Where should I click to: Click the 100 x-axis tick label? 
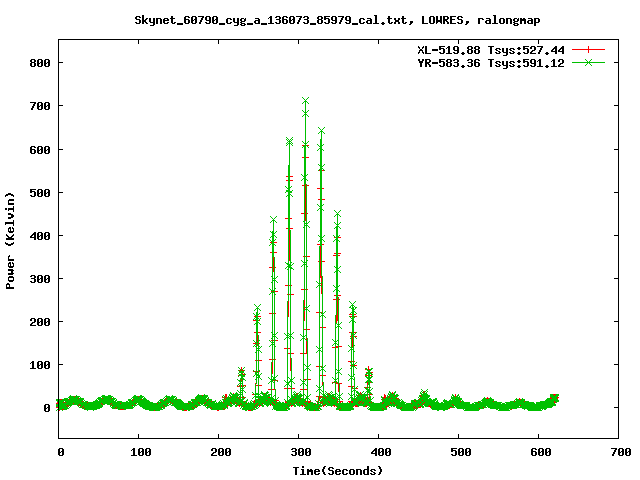[x=141, y=452]
